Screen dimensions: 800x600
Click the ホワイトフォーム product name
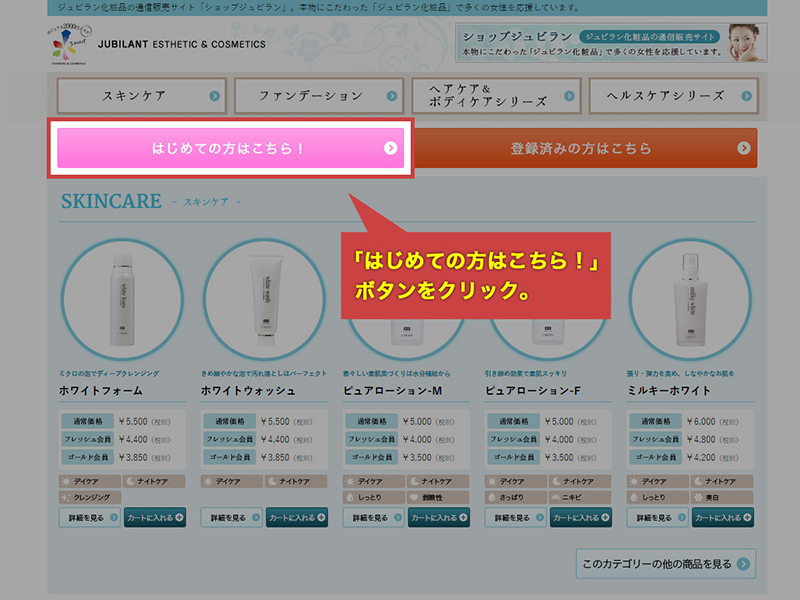tap(101, 391)
